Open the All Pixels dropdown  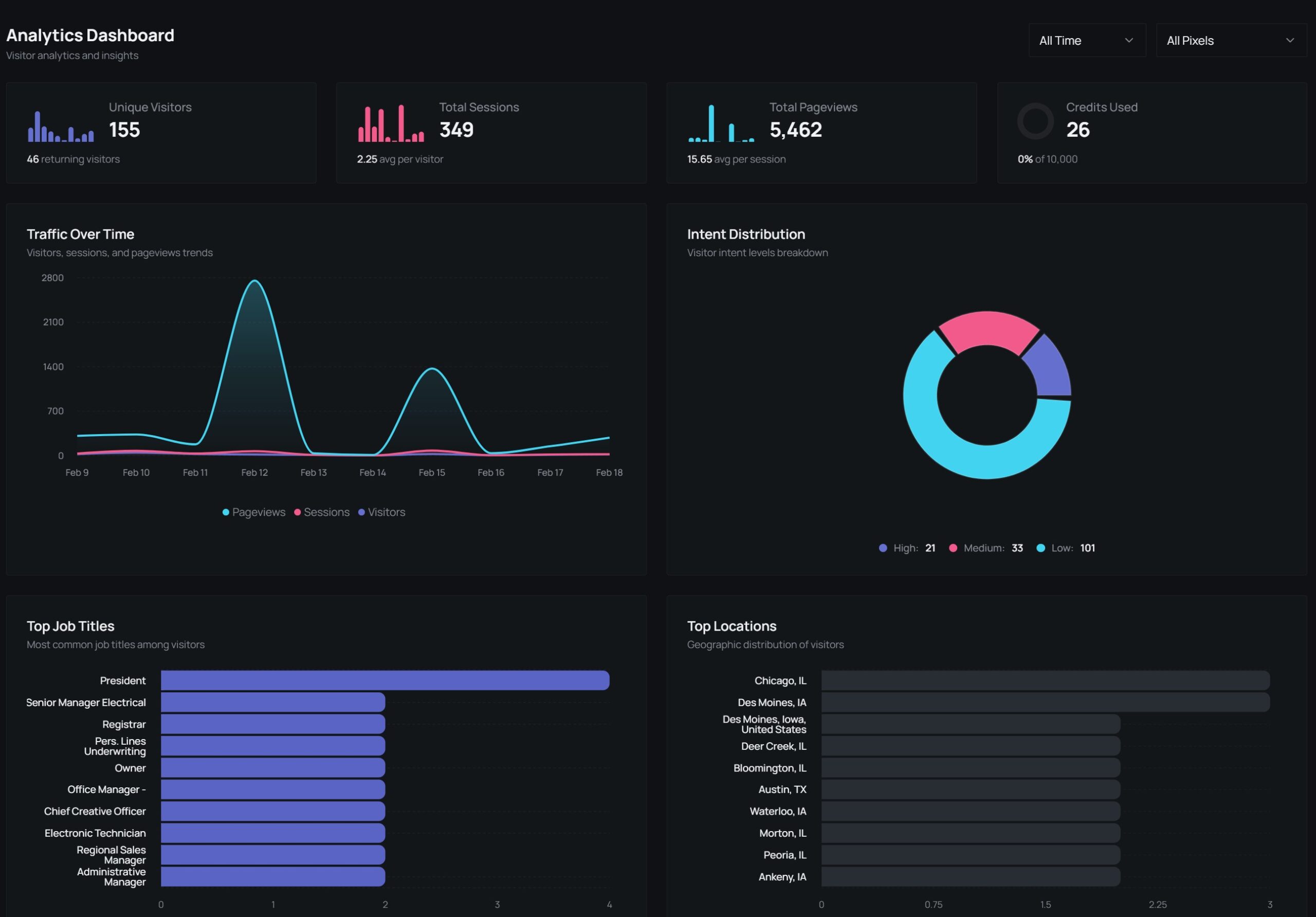point(1230,40)
